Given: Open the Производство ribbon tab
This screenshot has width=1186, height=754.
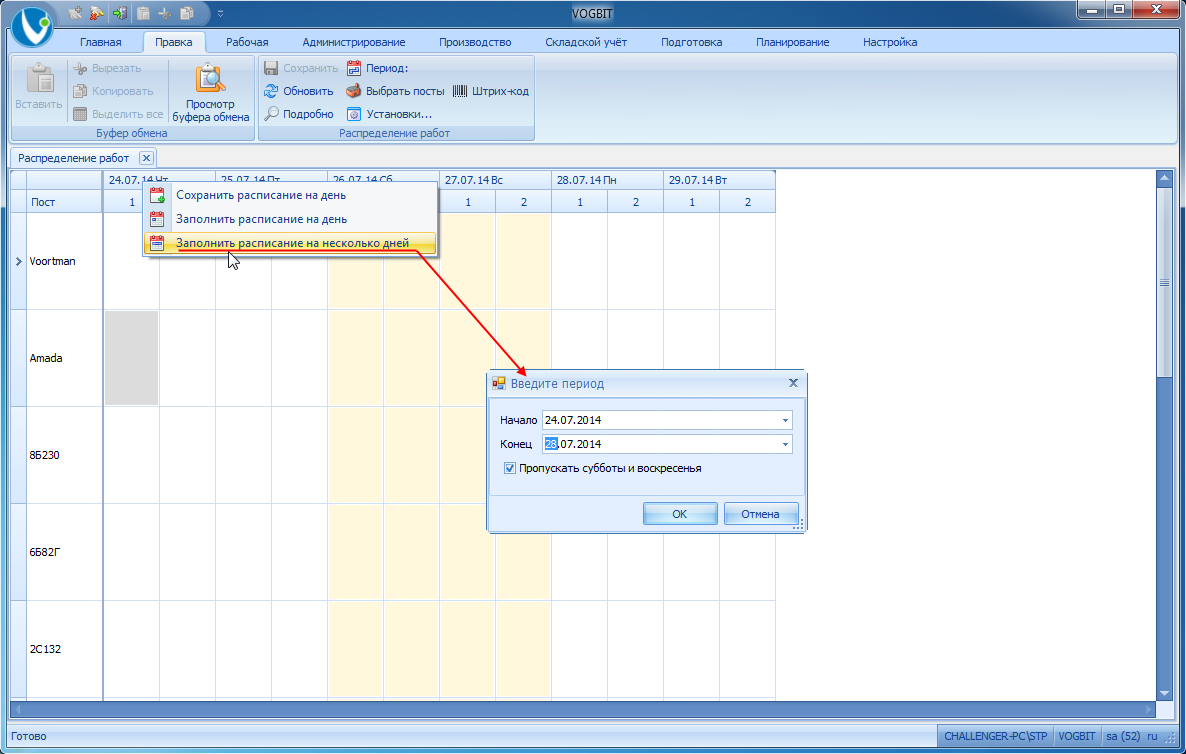Looking at the screenshot, I should pyautogui.click(x=475, y=42).
